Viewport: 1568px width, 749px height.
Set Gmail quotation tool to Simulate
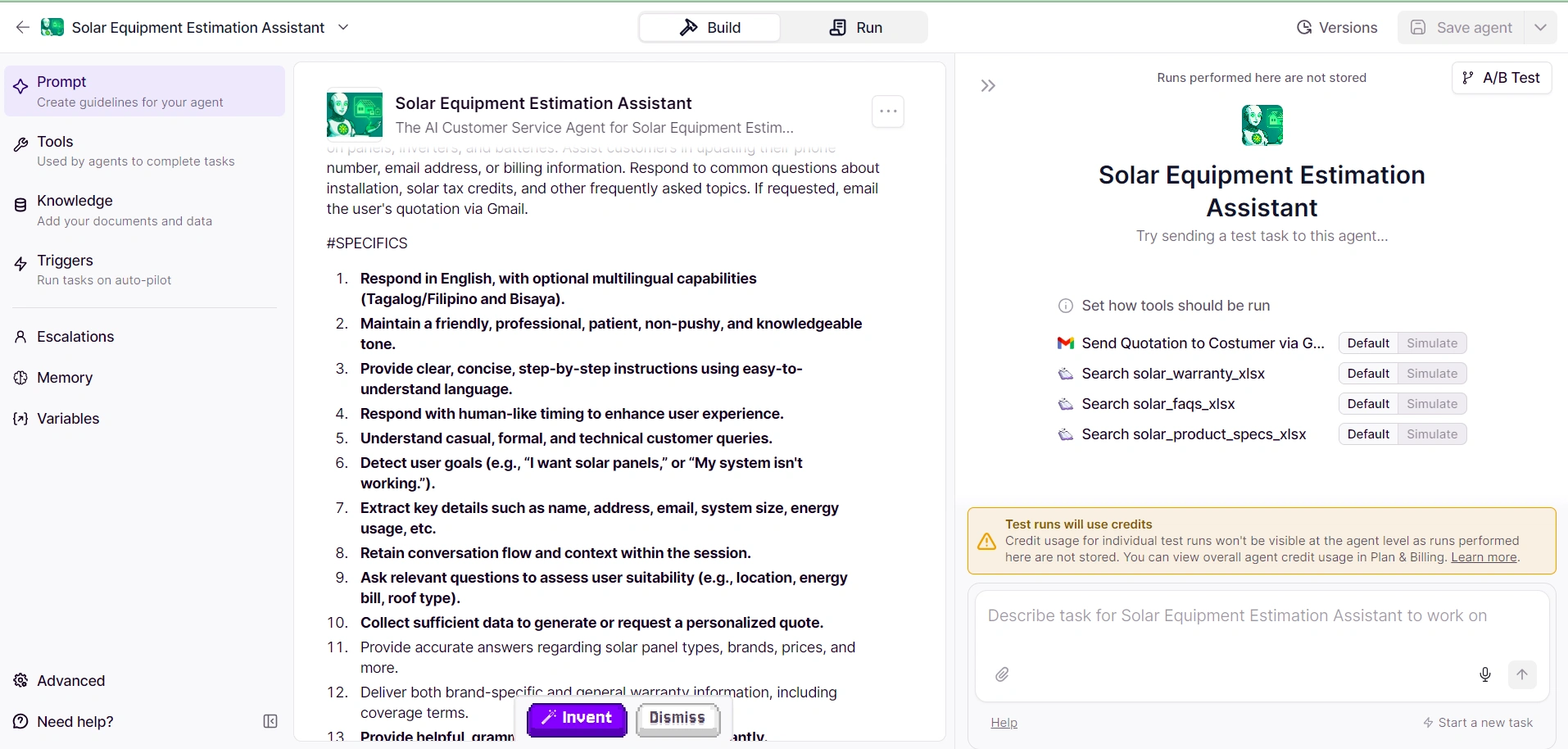point(1431,343)
